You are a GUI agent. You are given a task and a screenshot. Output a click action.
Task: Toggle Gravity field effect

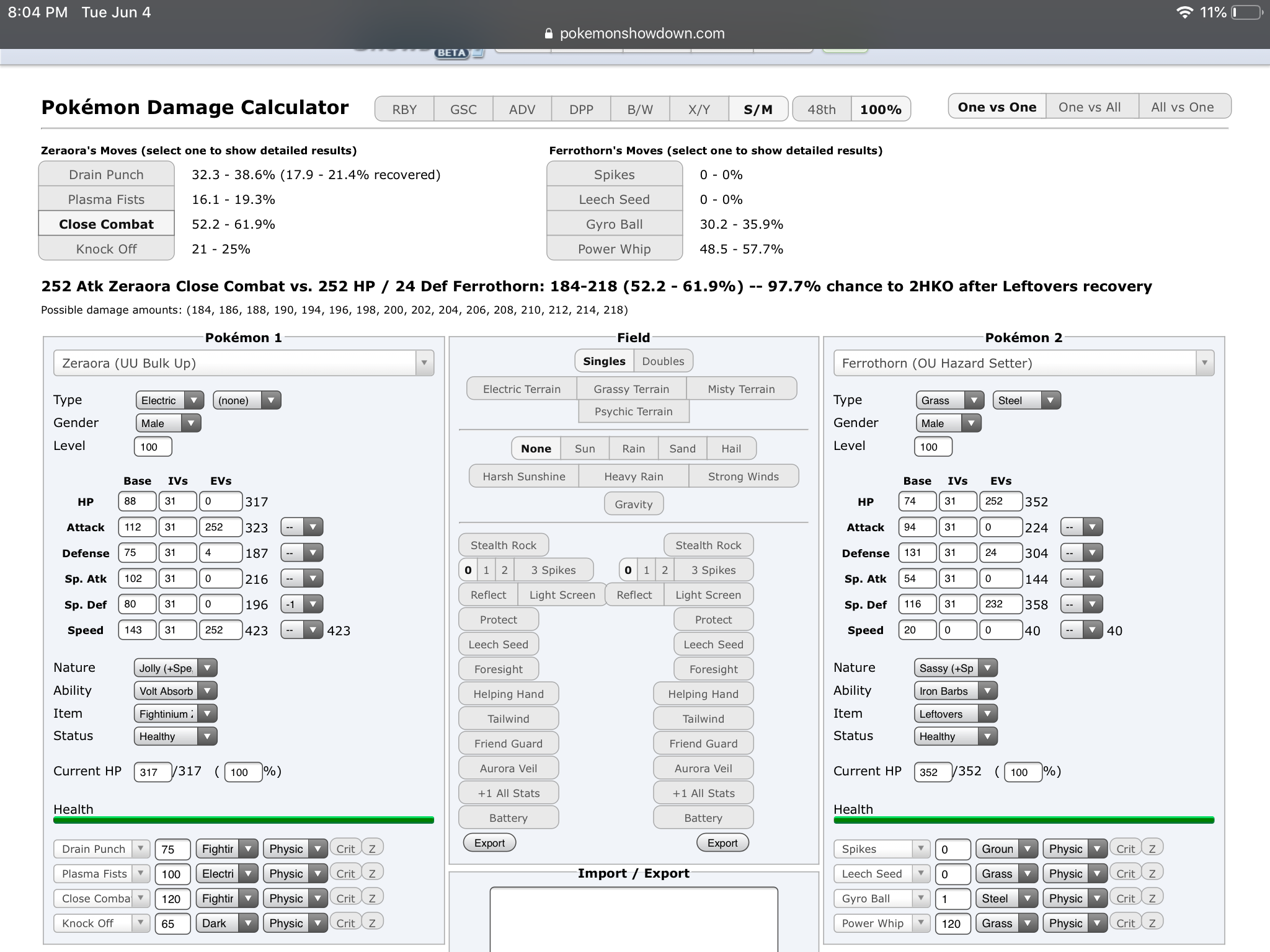click(x=633, y=504)
